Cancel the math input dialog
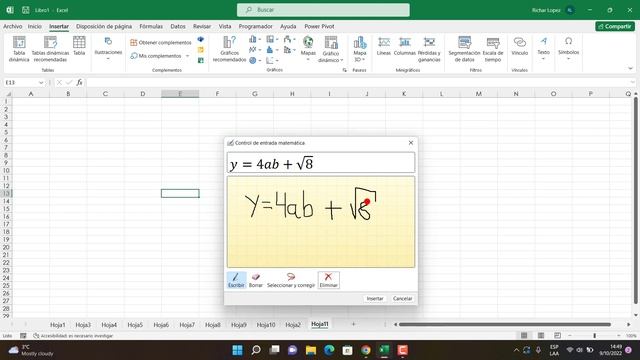 point(402,298)
